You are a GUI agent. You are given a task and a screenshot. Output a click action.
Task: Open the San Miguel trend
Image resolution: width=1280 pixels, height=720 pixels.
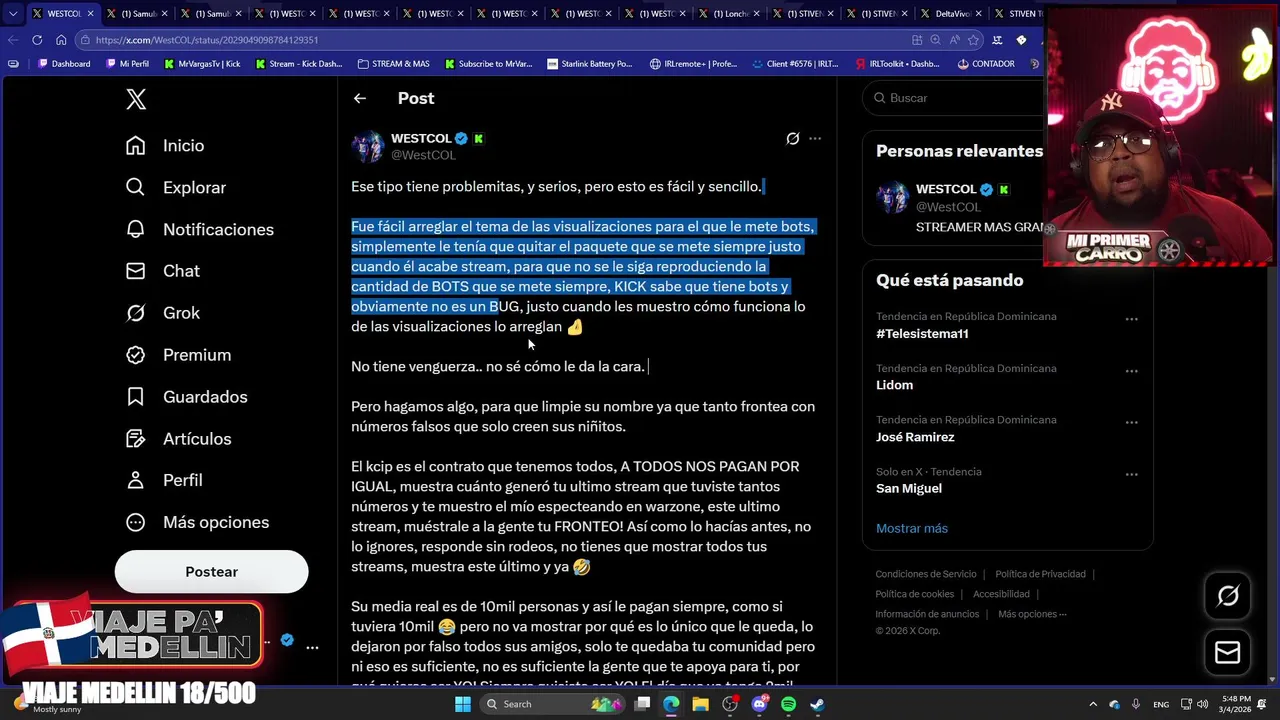point(909,488)
